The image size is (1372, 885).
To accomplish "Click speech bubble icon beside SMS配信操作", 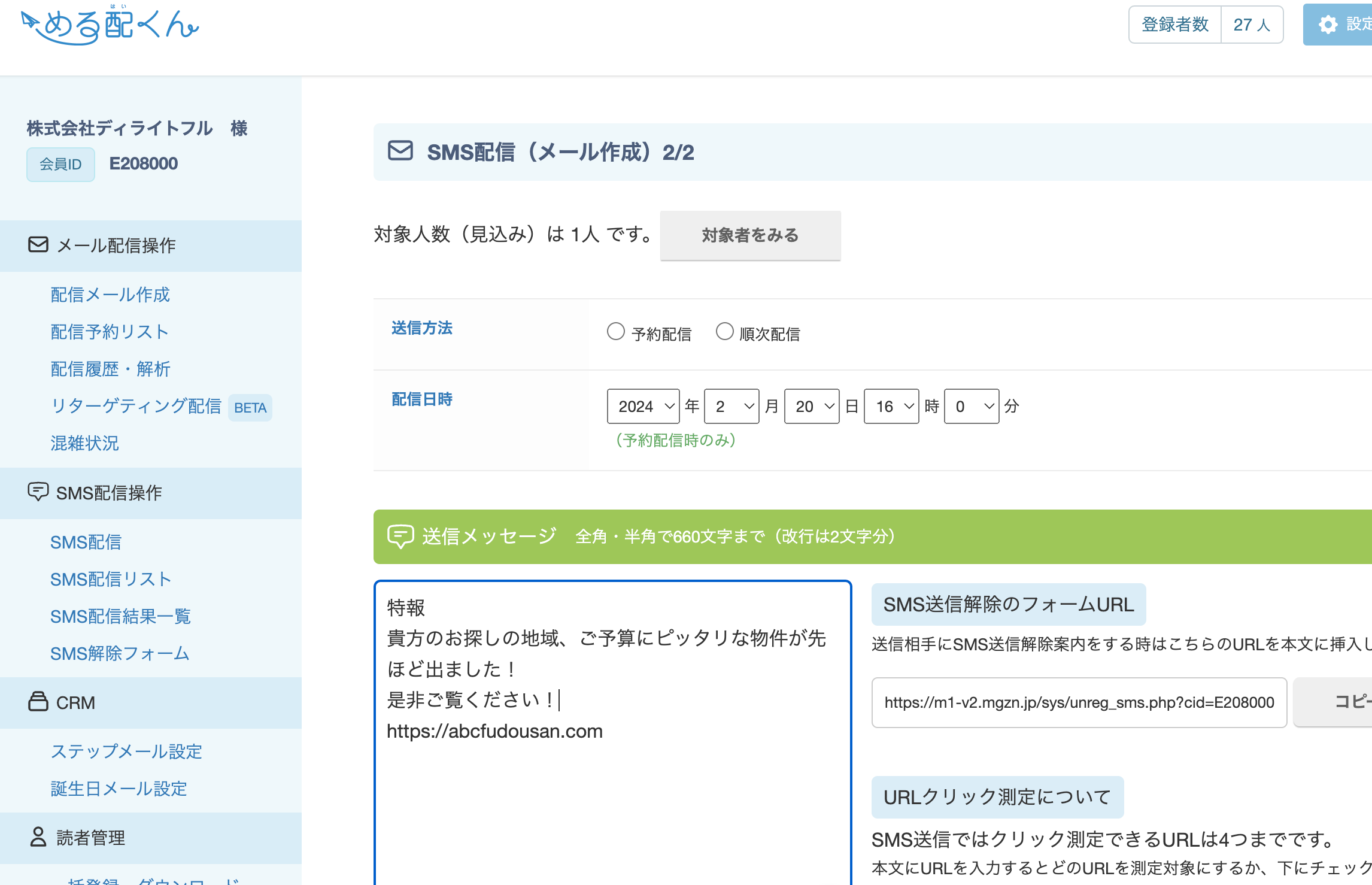I will point(38,492).
